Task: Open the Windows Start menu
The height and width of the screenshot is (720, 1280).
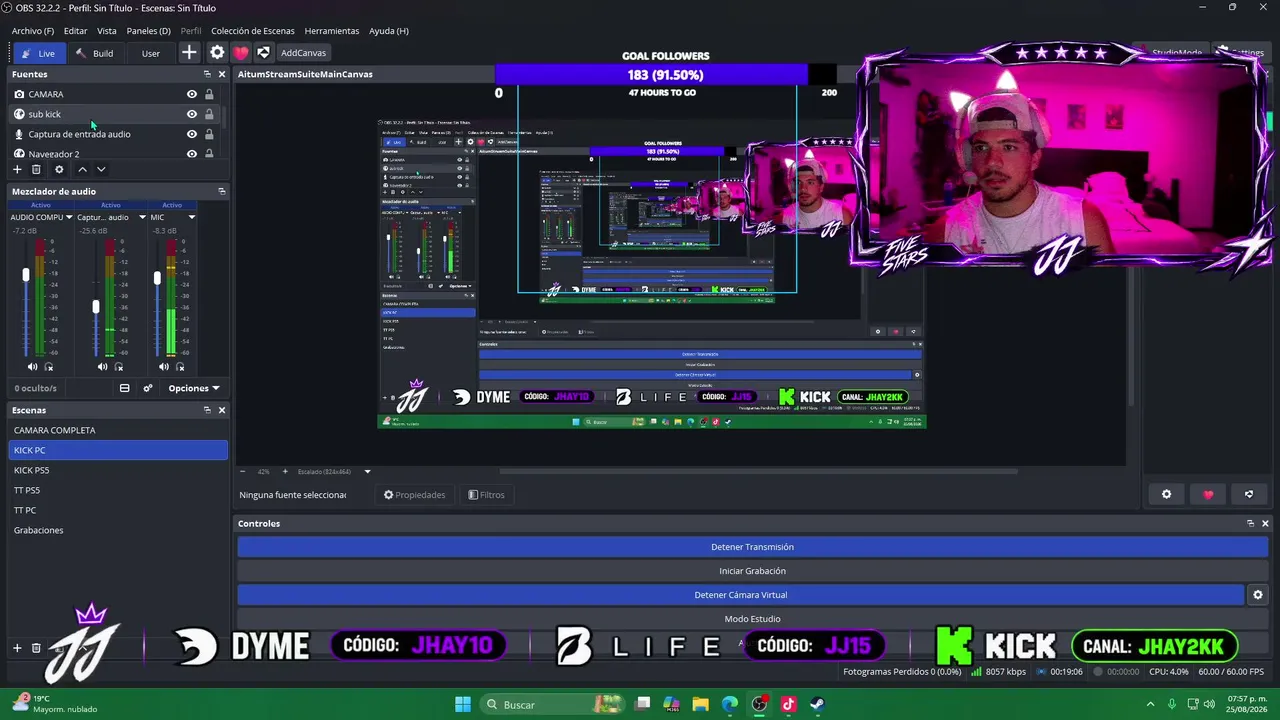Action: [x=463, y=704]
